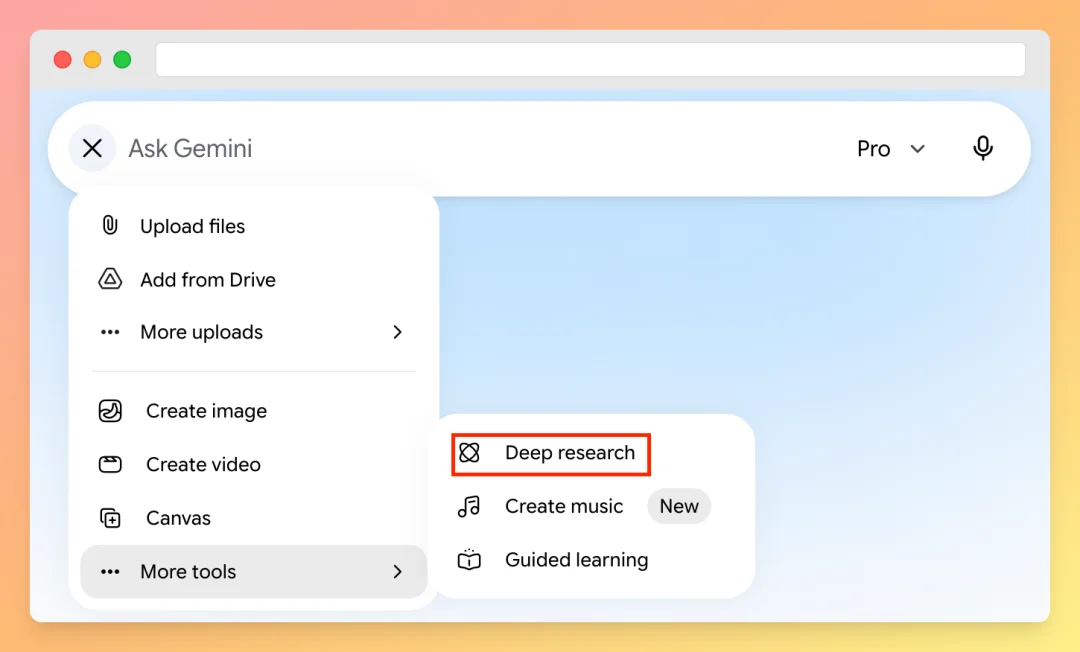Expand the More tools chevron arrow
The width and height of the screenshot is (1080, 652).
click(x=397, y=571)
